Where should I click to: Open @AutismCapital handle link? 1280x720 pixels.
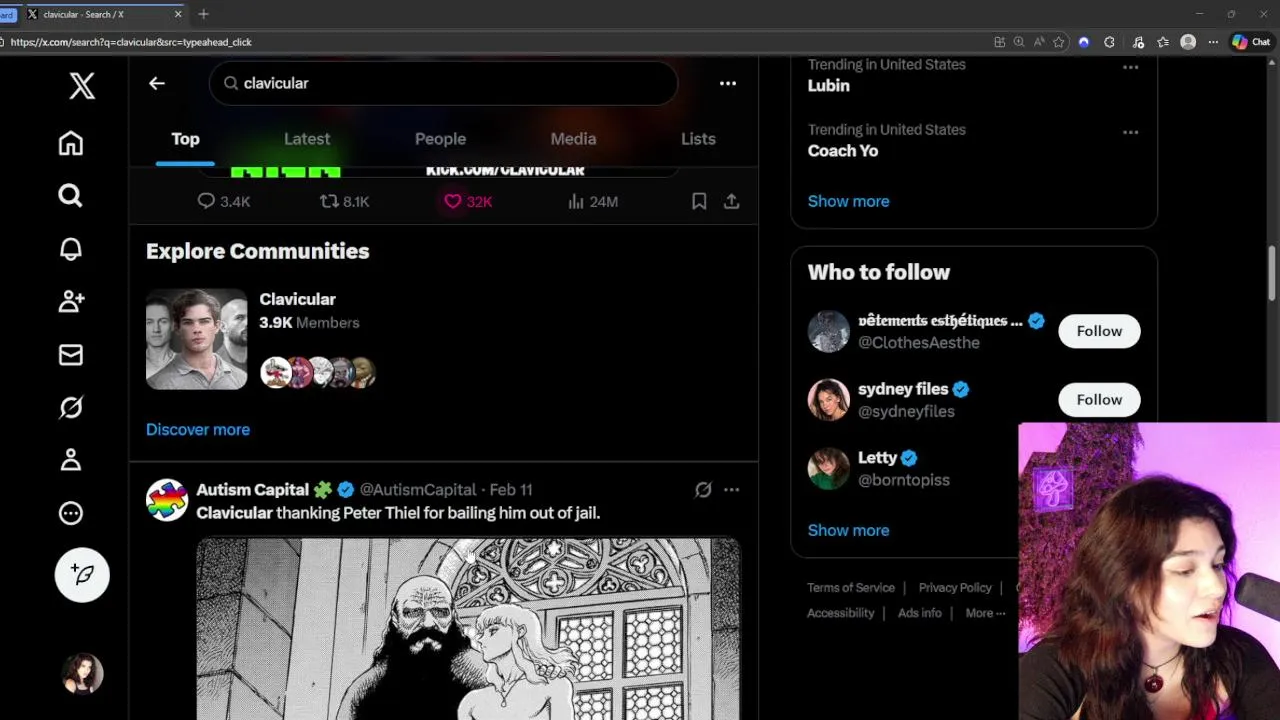click(x=418, y=489)
